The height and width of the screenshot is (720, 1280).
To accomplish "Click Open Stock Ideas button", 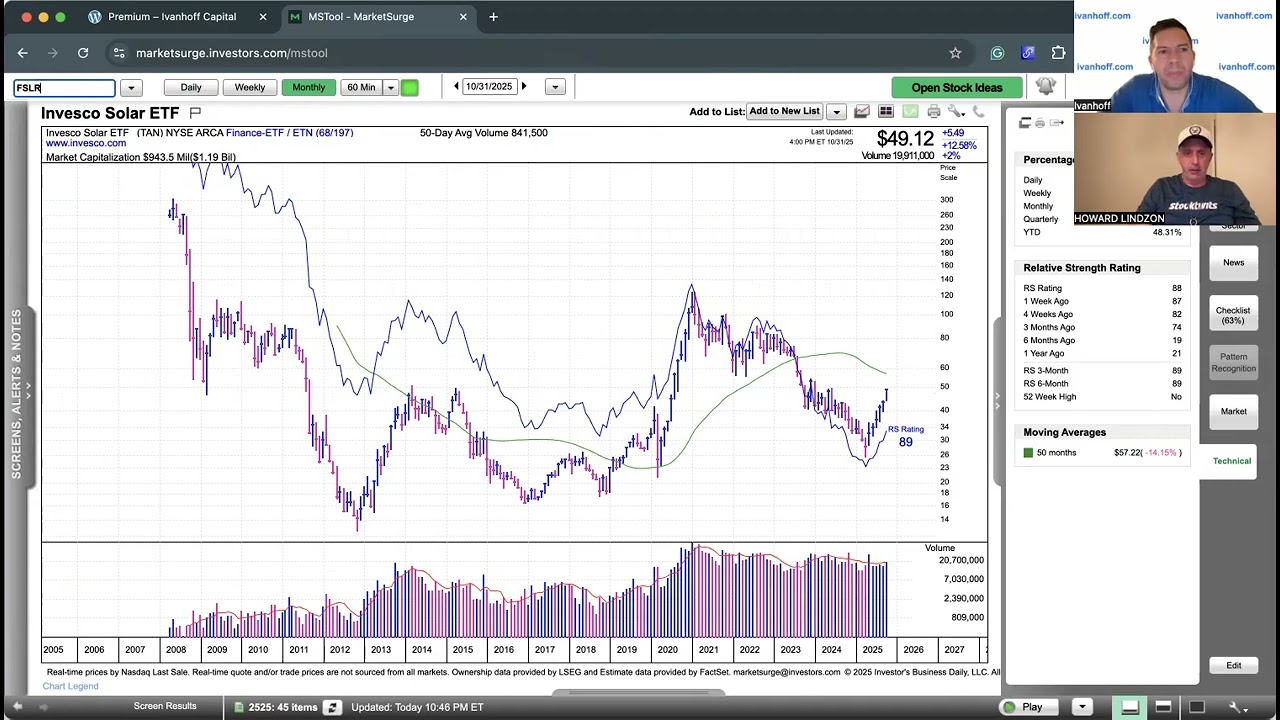I will point(956,88).
